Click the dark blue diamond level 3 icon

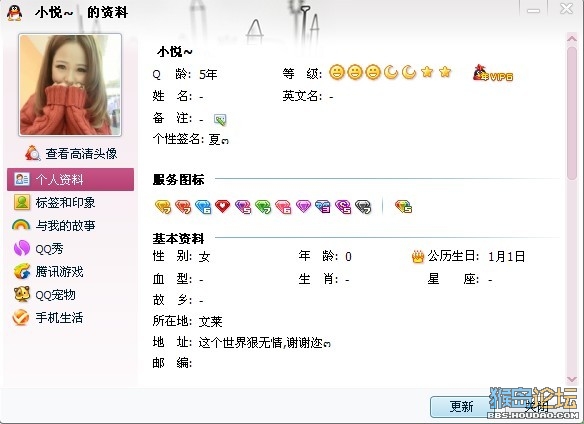point(323,207)
